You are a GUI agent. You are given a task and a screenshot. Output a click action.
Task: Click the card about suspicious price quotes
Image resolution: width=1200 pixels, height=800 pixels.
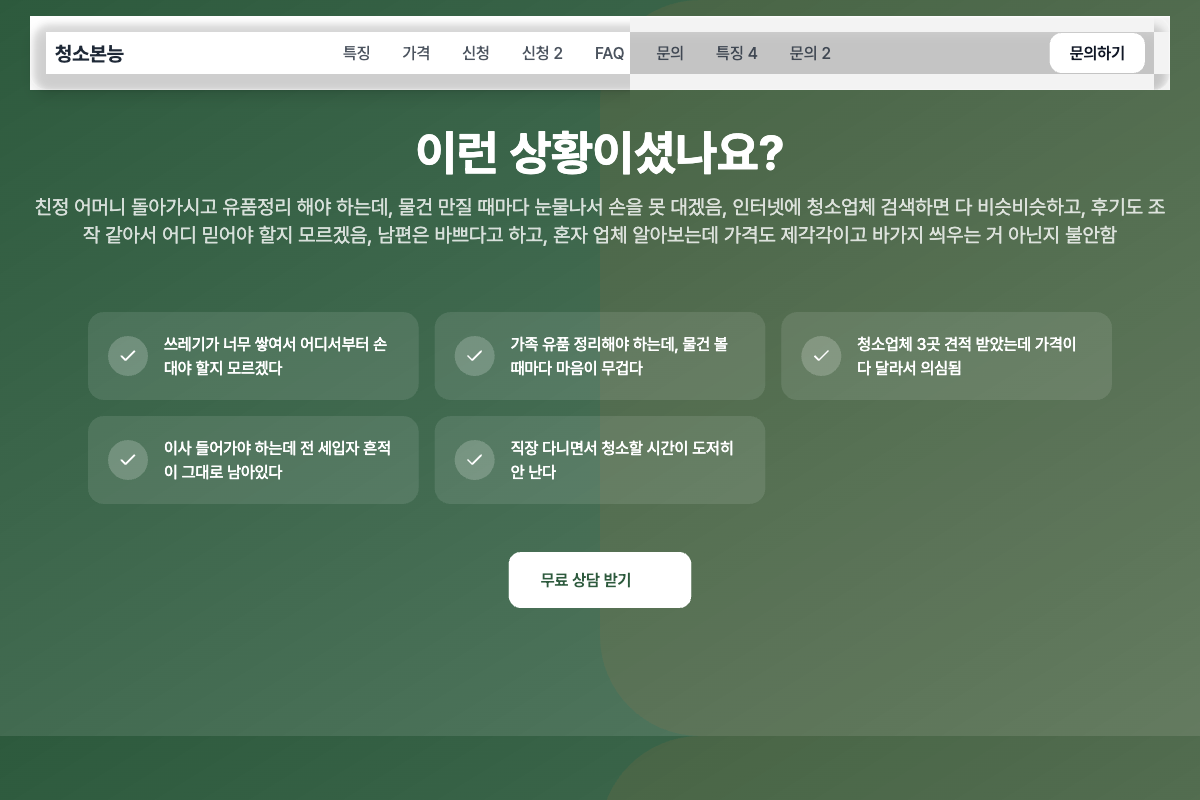pos(946,356)
